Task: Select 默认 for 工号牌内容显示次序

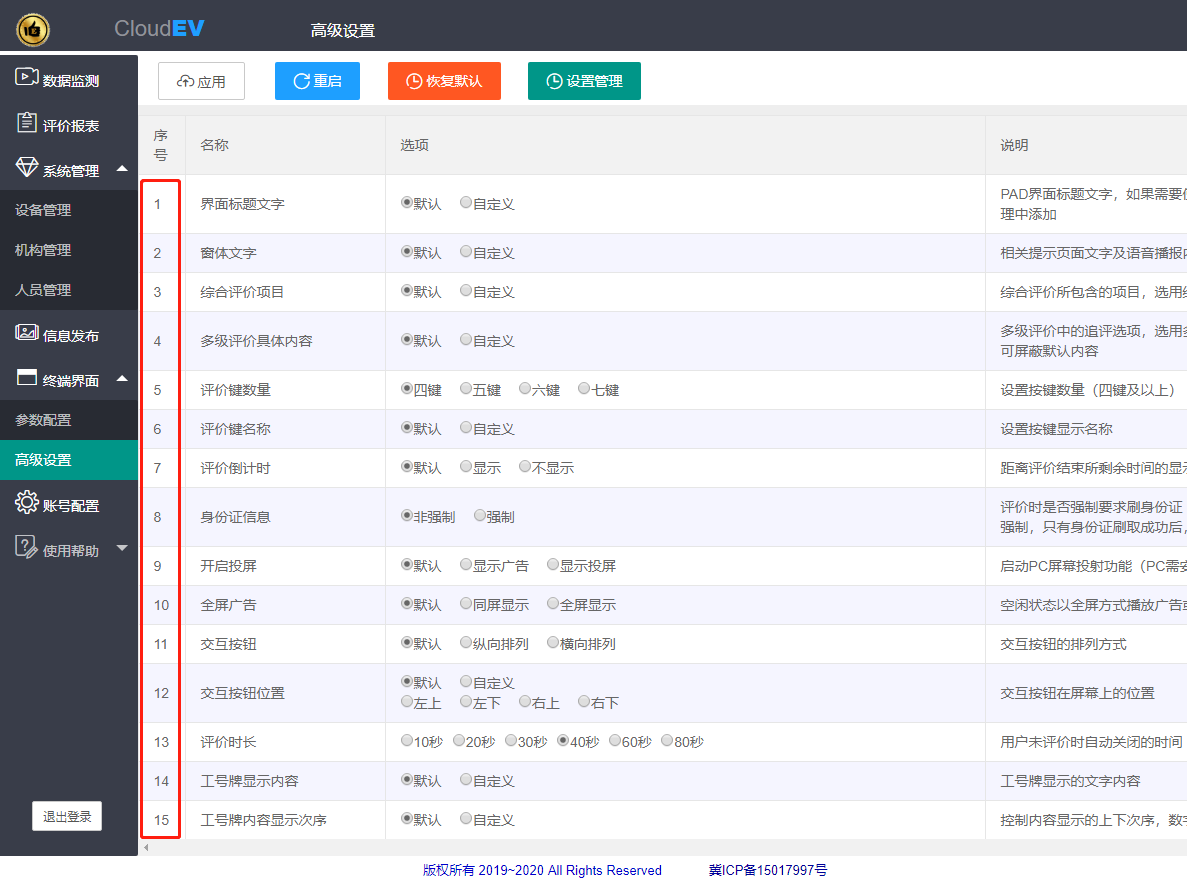Action: pos(407,818)
